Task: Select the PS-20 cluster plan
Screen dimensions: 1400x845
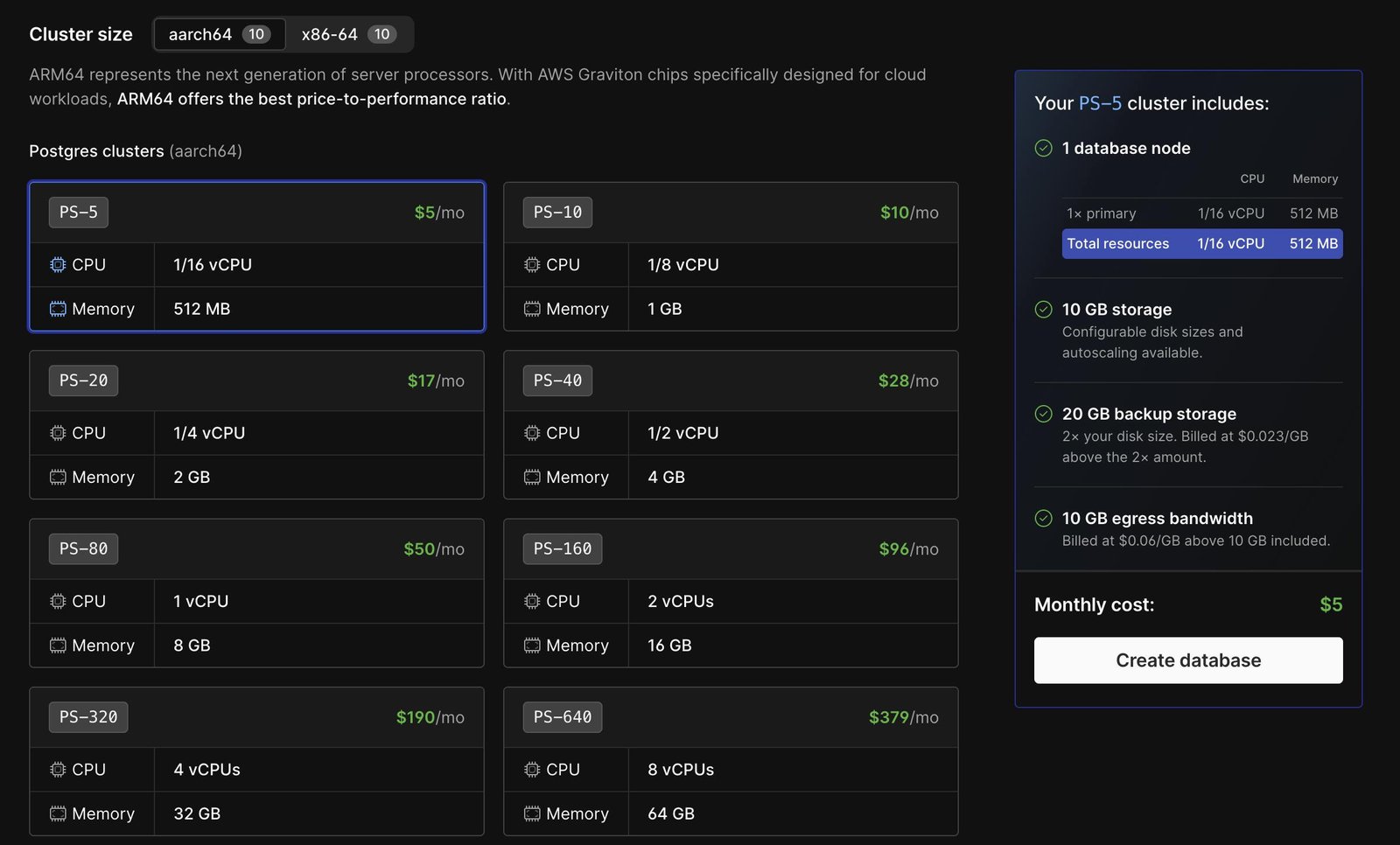Action: pyautogui.click(x=256, y=426)
